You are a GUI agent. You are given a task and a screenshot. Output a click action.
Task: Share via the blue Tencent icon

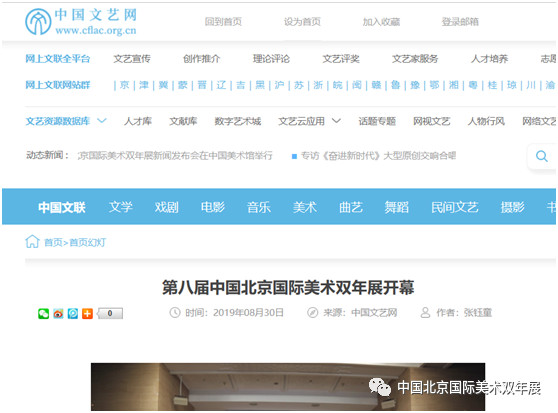(73, 313)
